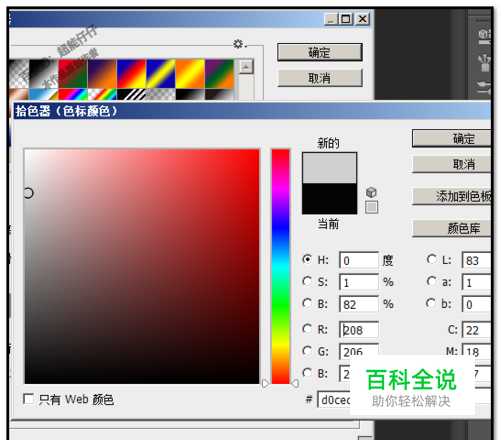This screenshot has height=440, width=500.
Task: Click the H degree input field
Action: [359, 260]
